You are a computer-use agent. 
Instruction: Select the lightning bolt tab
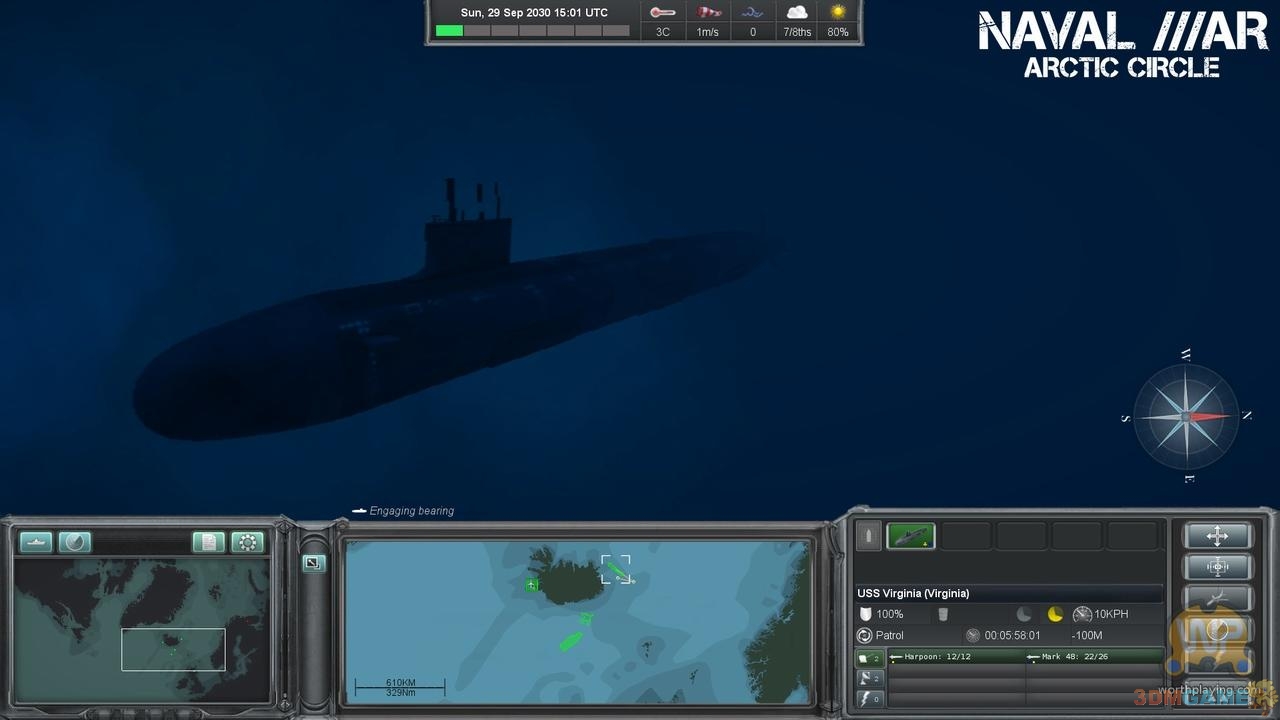pos(870,699)
